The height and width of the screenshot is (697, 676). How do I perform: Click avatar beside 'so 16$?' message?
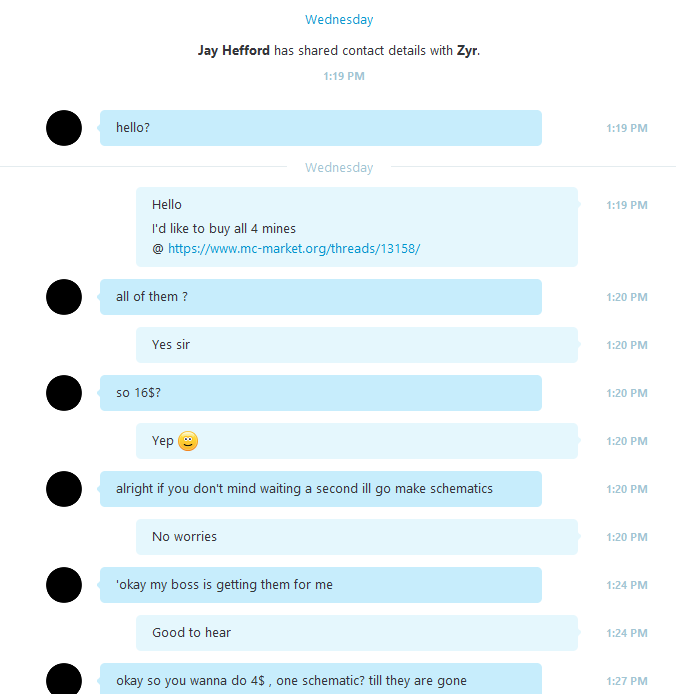[x=64, y=393]
